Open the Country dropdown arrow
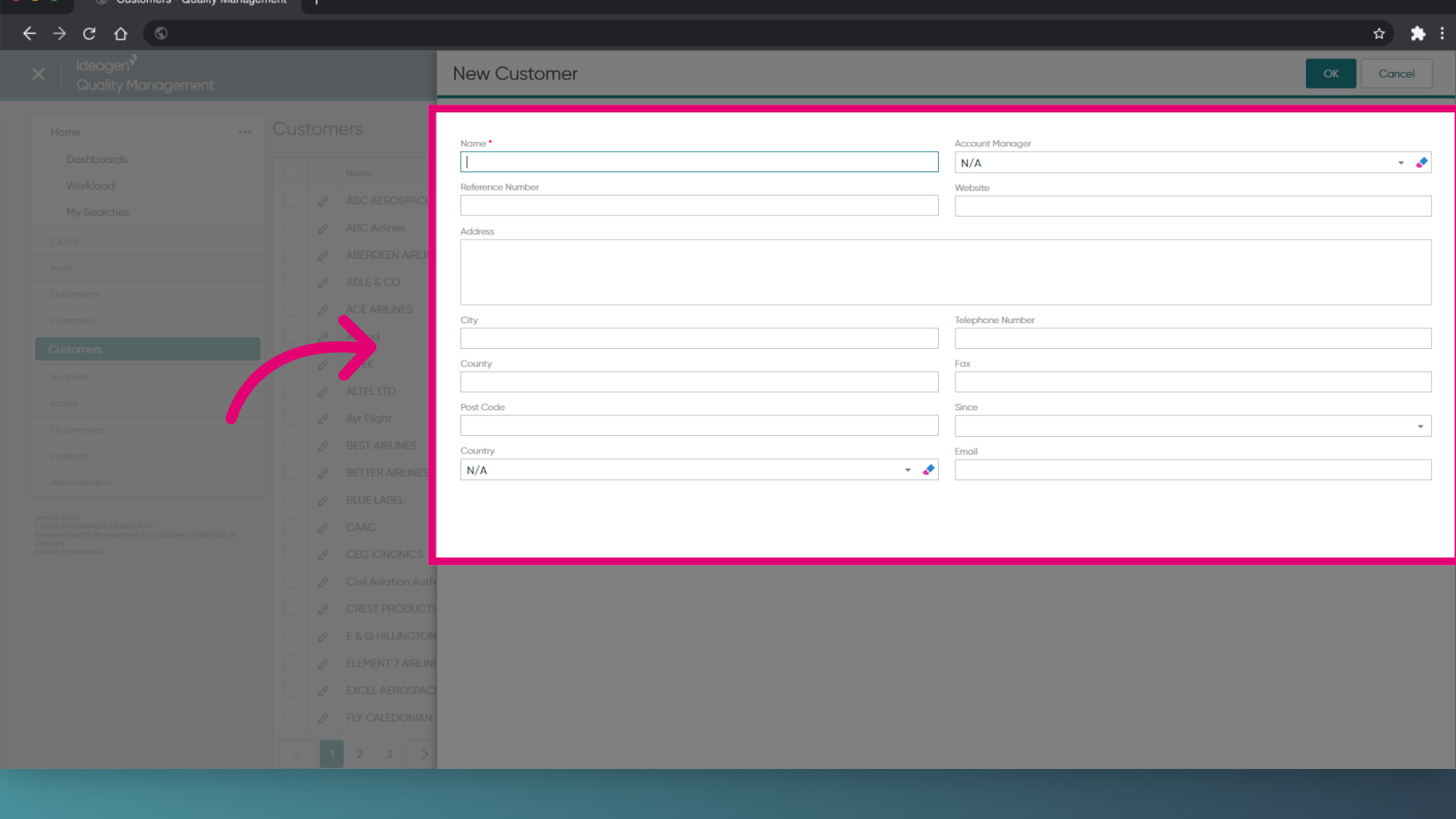Viewport: 1456px width, 819px height. point(908,470)
